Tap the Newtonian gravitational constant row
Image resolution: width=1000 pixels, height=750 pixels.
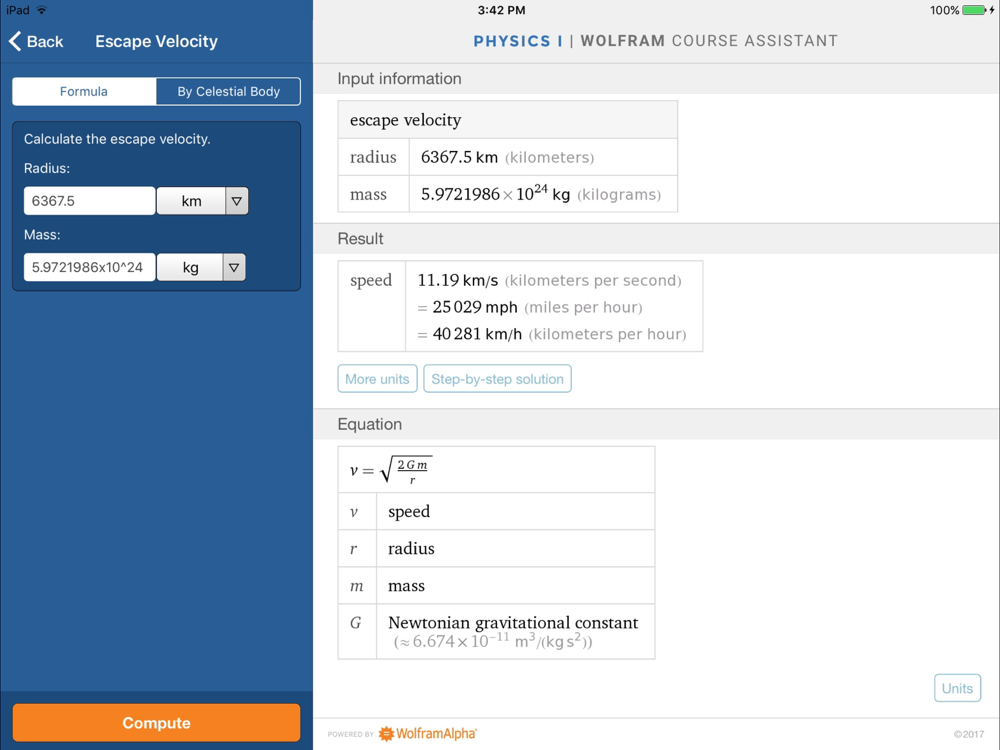click(496, 631)
